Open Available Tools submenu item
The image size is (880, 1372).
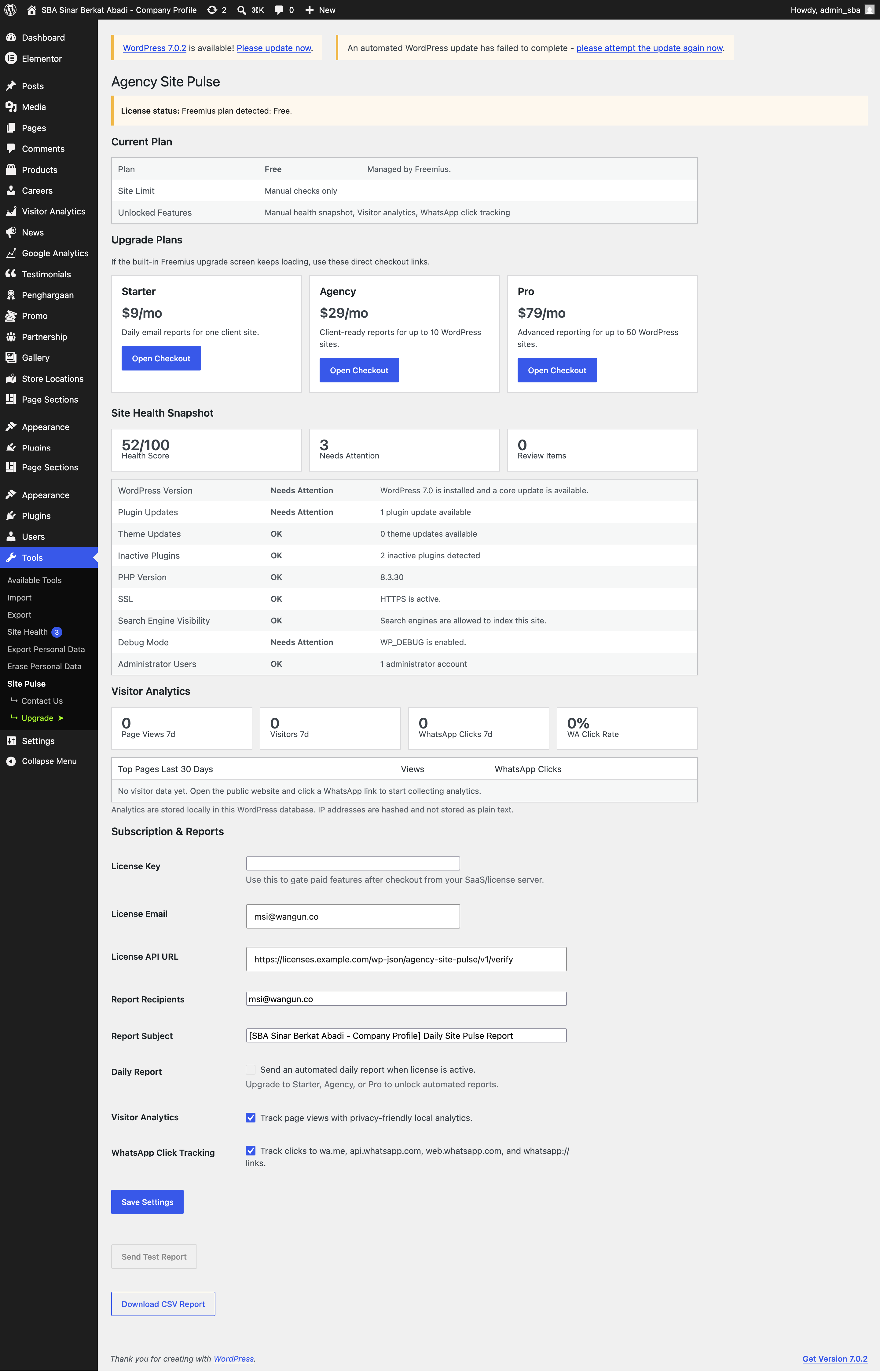click(x=34, y=580)
